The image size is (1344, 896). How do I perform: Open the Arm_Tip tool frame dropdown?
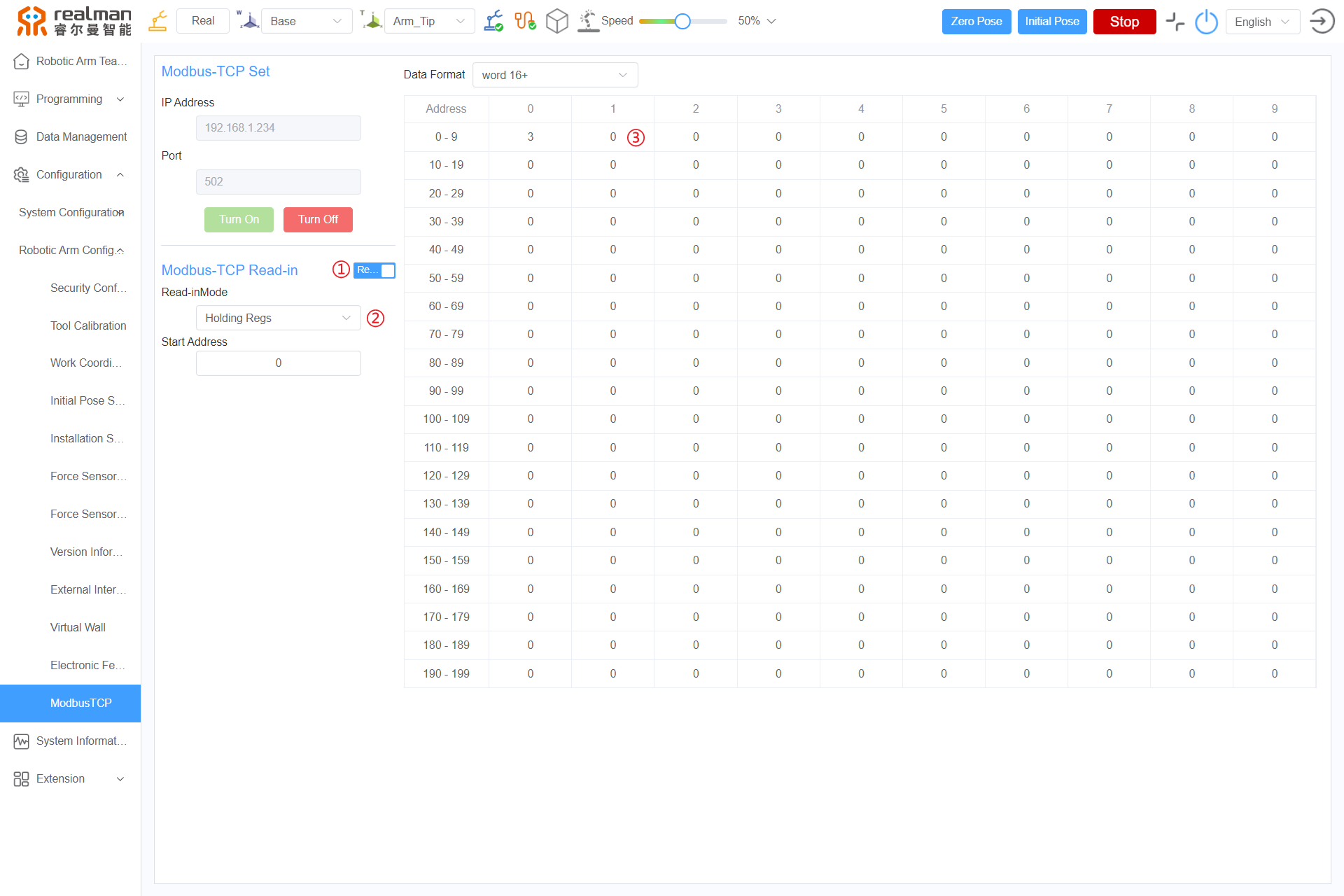pyautogui.click(x=428, y=21)
